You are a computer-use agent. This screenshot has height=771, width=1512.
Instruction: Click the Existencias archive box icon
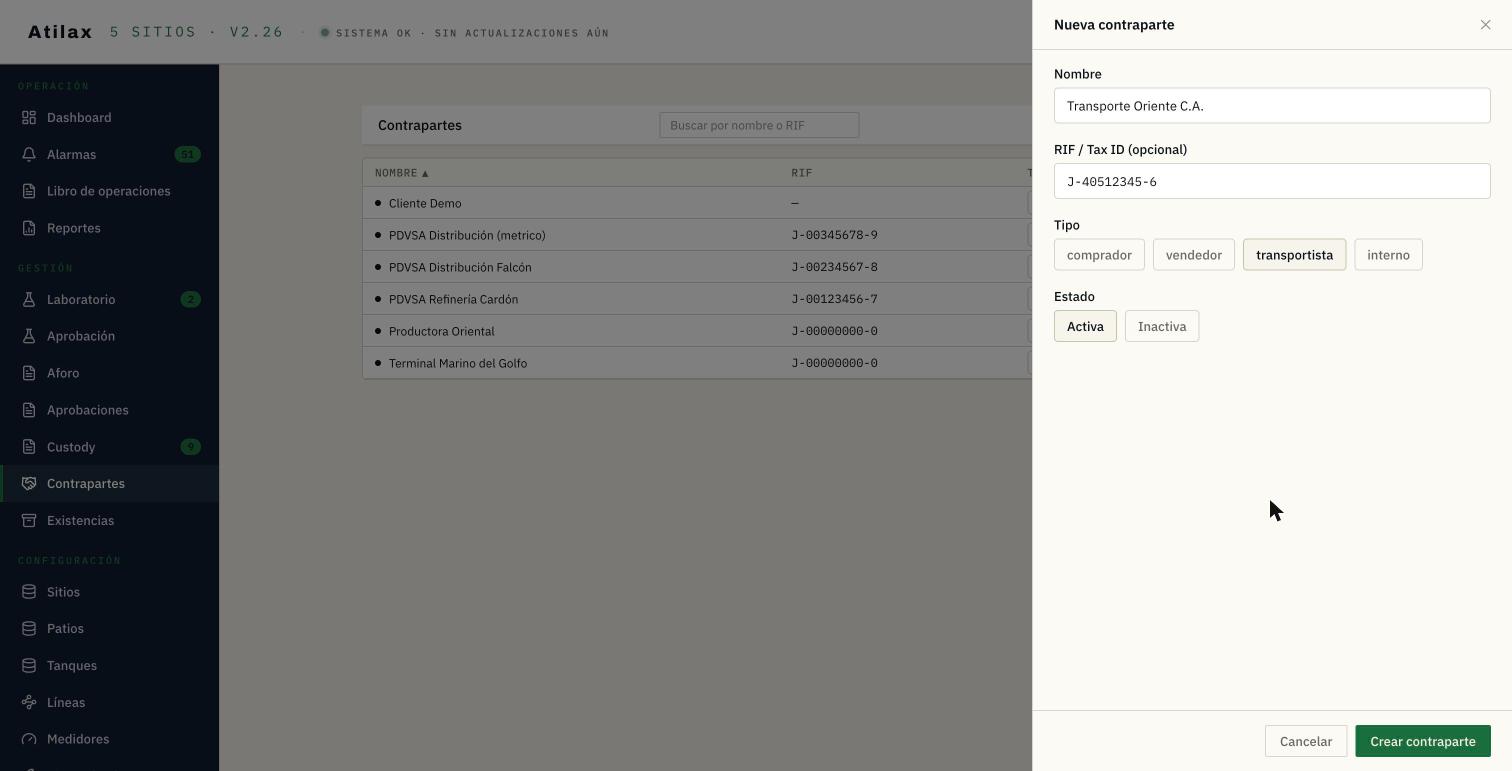tap(29, 521)
